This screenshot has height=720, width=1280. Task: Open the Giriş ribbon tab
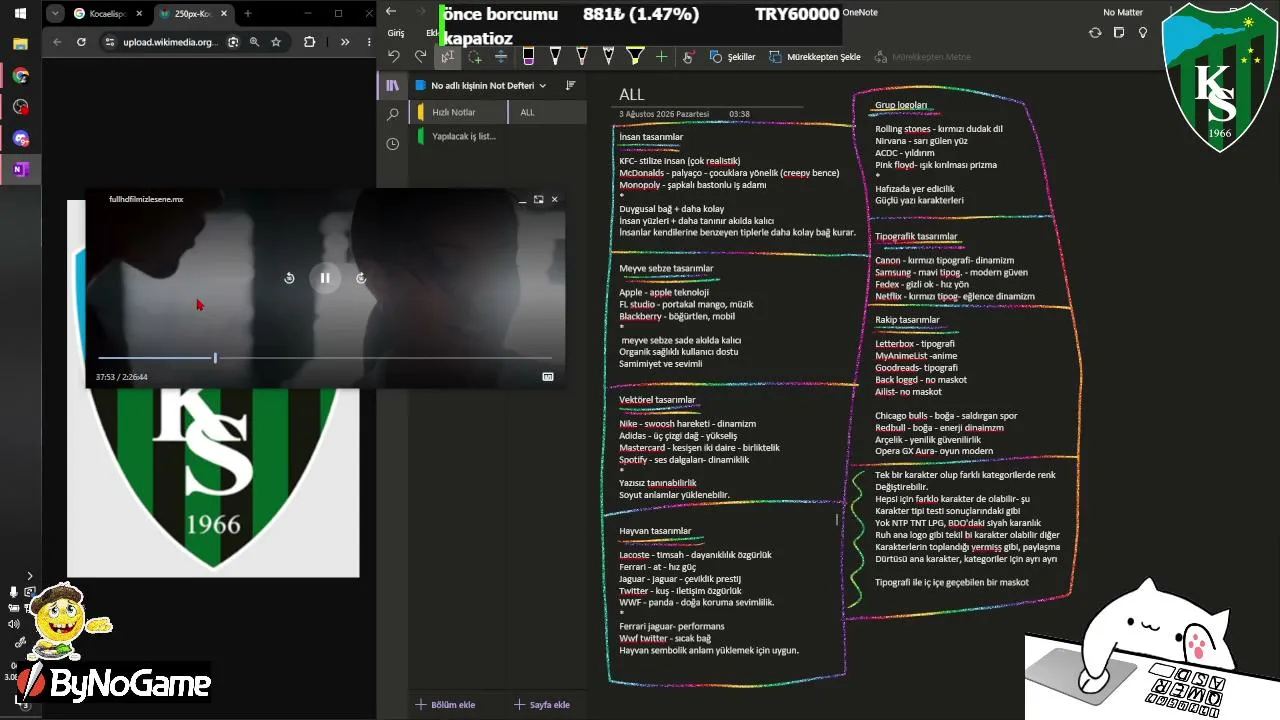tap(396, 33)
